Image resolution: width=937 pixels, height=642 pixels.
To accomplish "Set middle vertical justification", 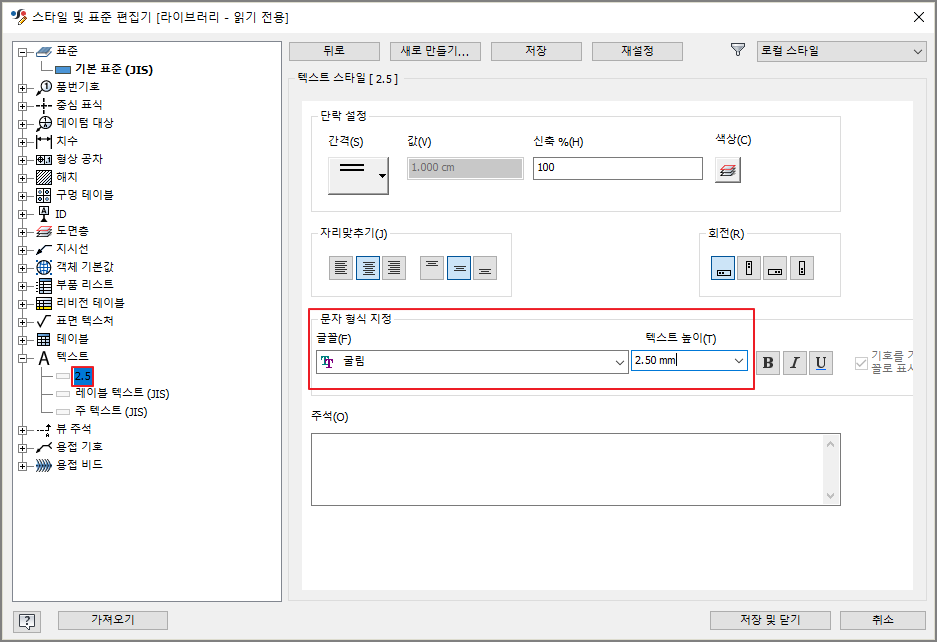I will pos(459,268).
